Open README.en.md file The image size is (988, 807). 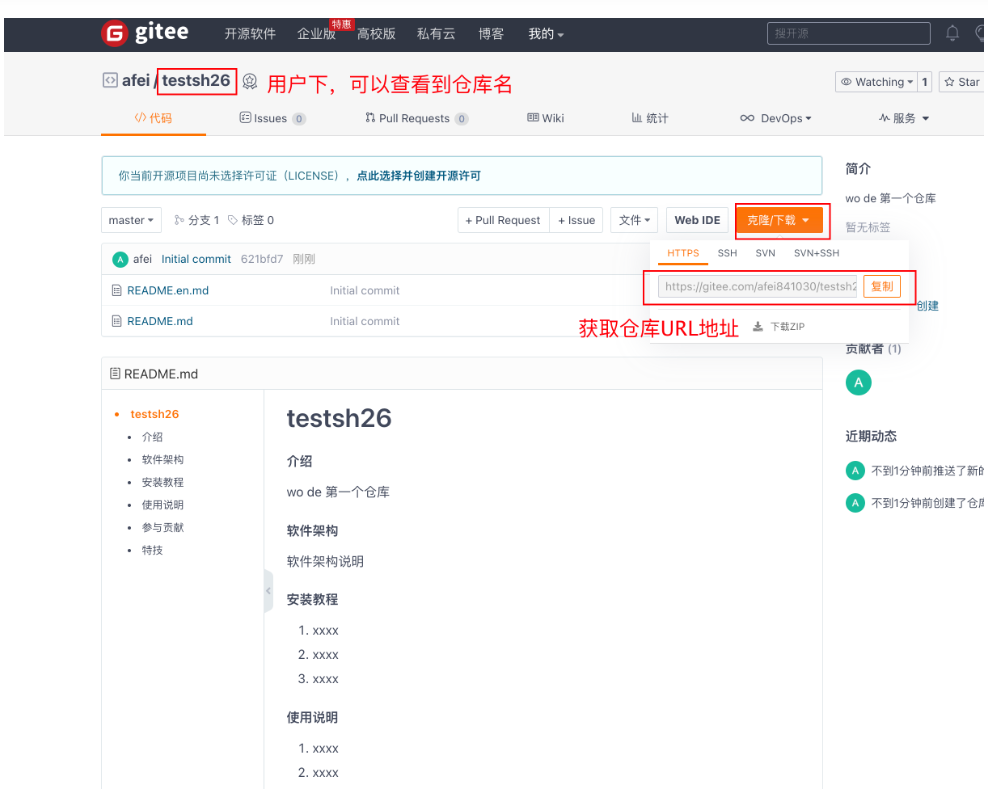(x=168, y=290)
